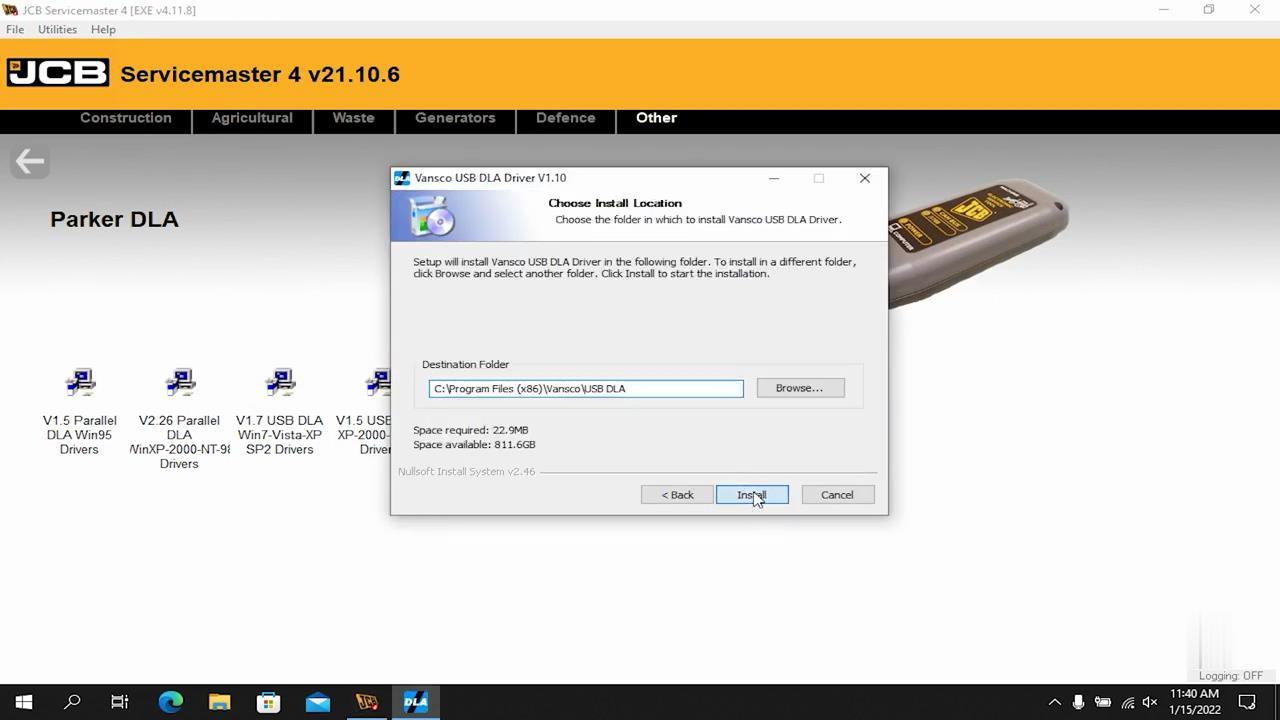Screen dimensions: 1280x720
Task: Click Browse to choose another folder
Action: pyautogui.click(x=800, y=388)
